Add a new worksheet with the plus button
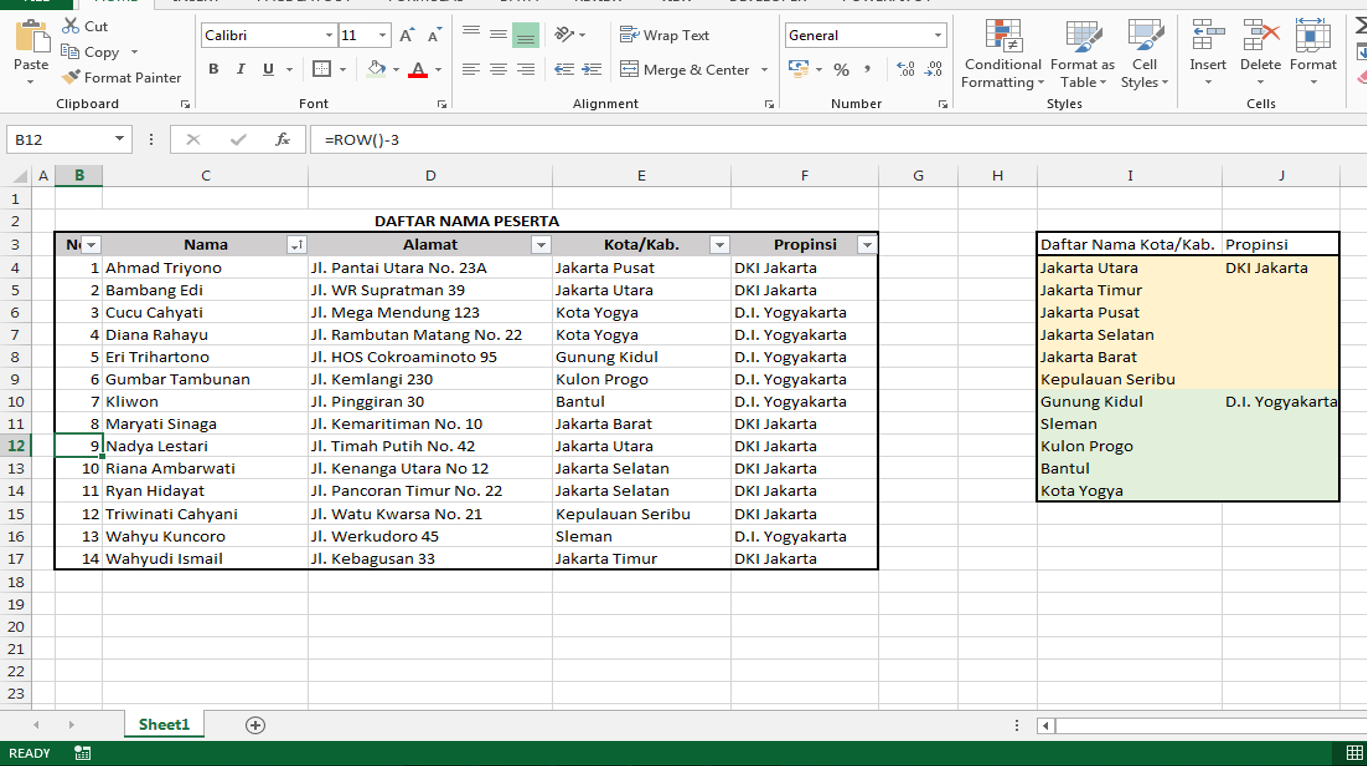 (253, 723)
